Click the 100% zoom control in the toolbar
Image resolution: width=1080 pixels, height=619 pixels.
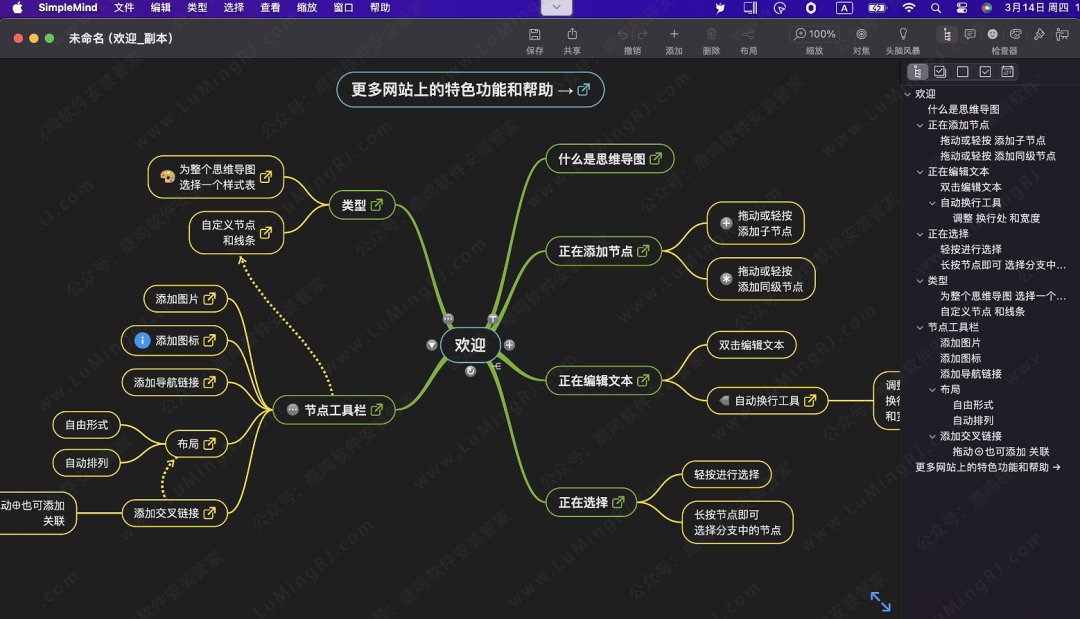(816, 33)
